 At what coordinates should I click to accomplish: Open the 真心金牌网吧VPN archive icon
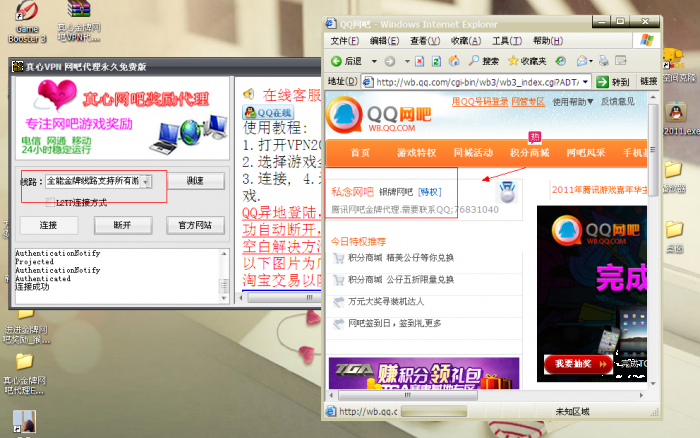(79, 21)
